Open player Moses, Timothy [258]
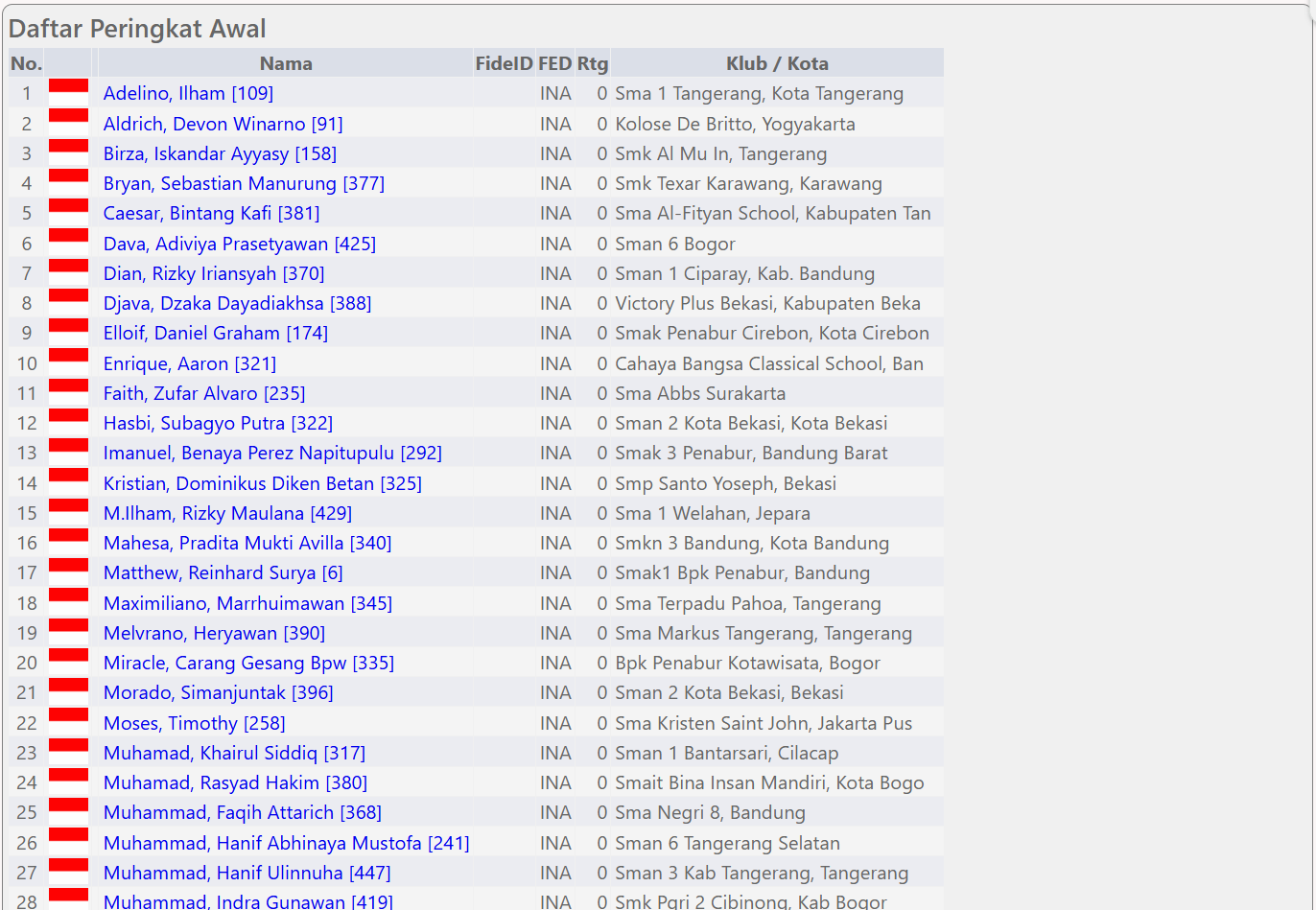1316x910 pixels. coord(195,723)
